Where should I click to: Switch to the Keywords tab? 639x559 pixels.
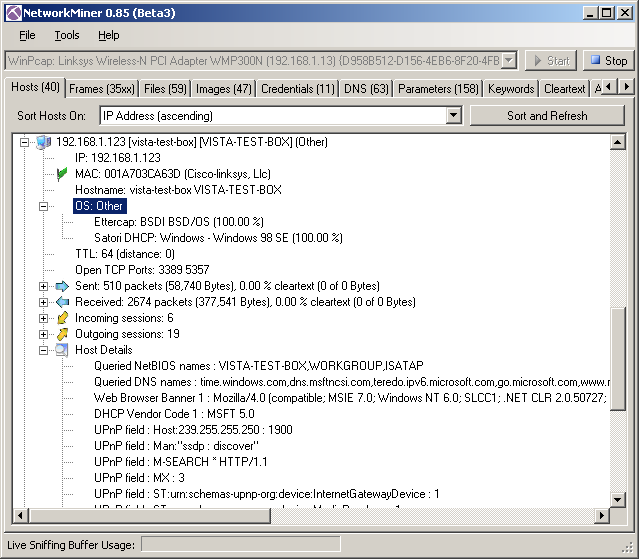tap(511, 89)
